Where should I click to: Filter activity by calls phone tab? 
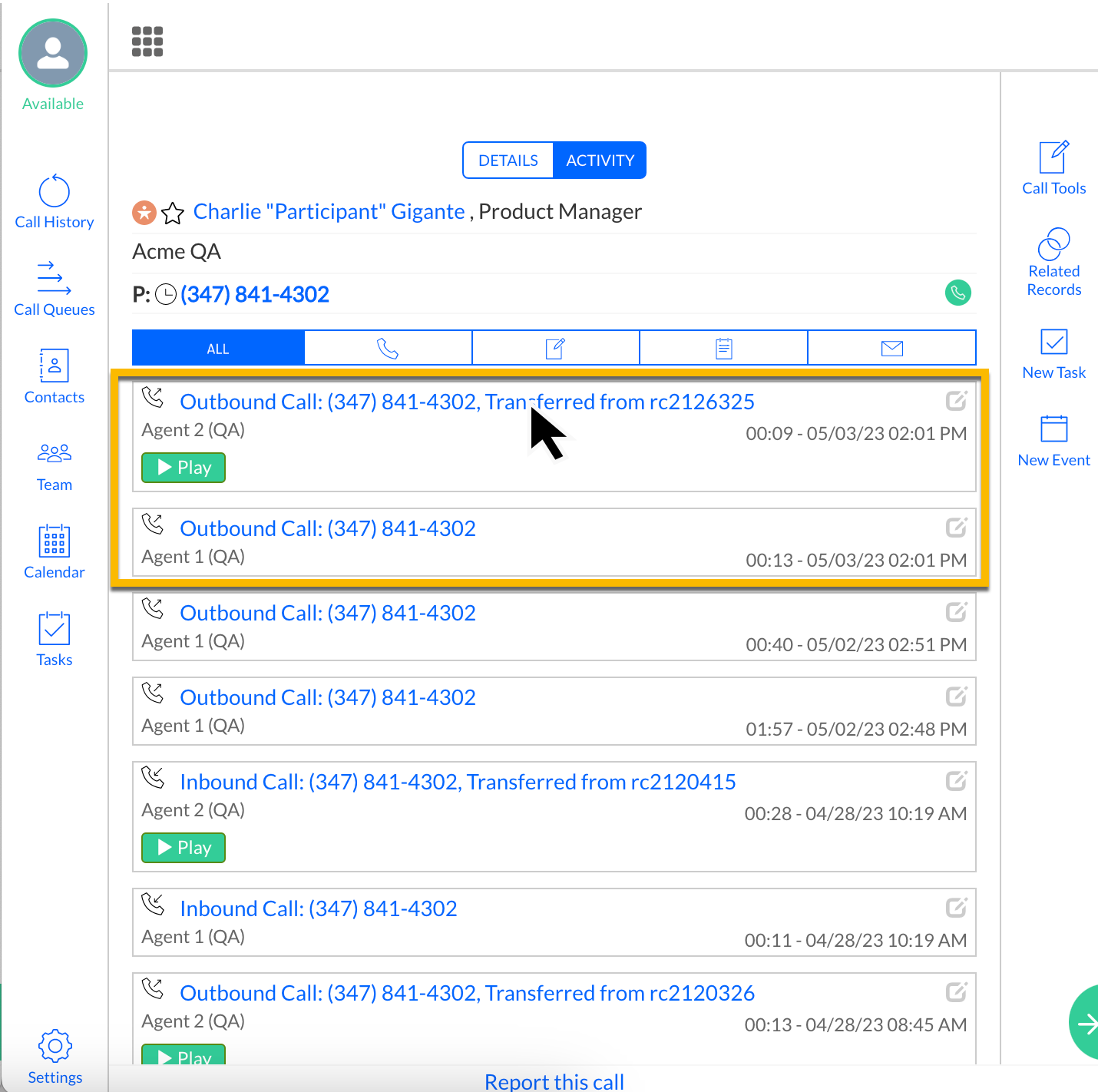[388, 349]
